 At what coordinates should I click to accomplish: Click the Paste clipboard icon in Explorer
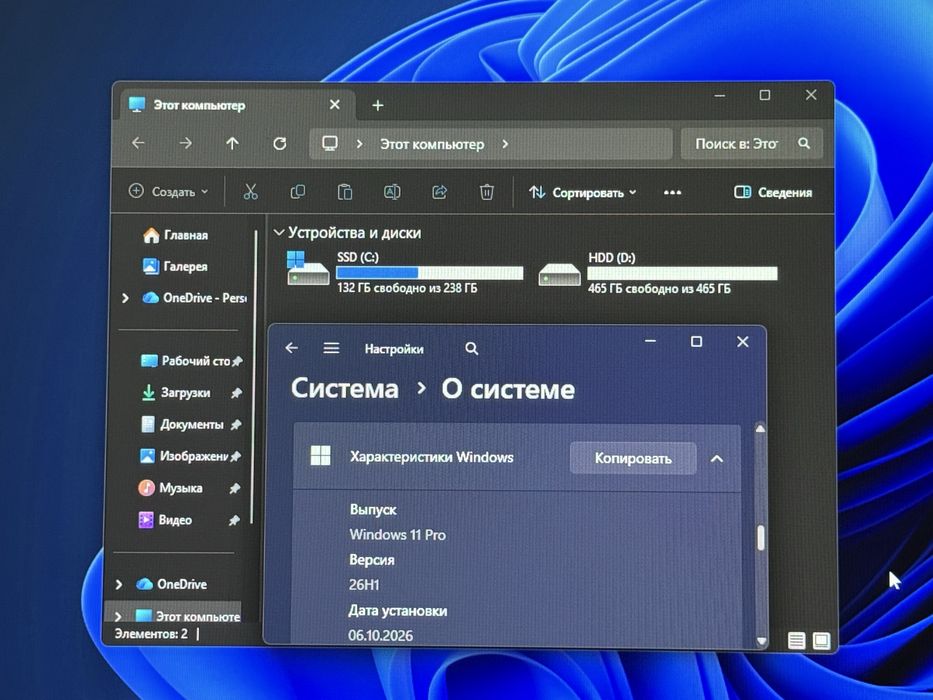tap(345, 192)
